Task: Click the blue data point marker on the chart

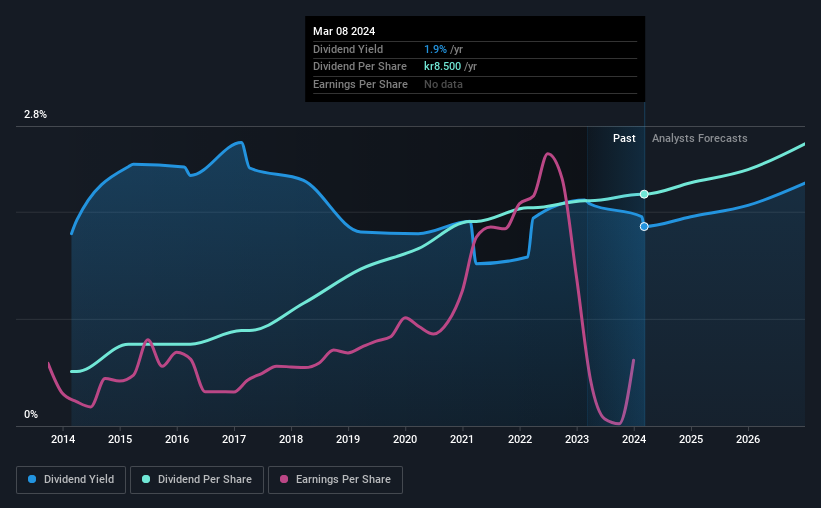Action: [x=644, y=227]
